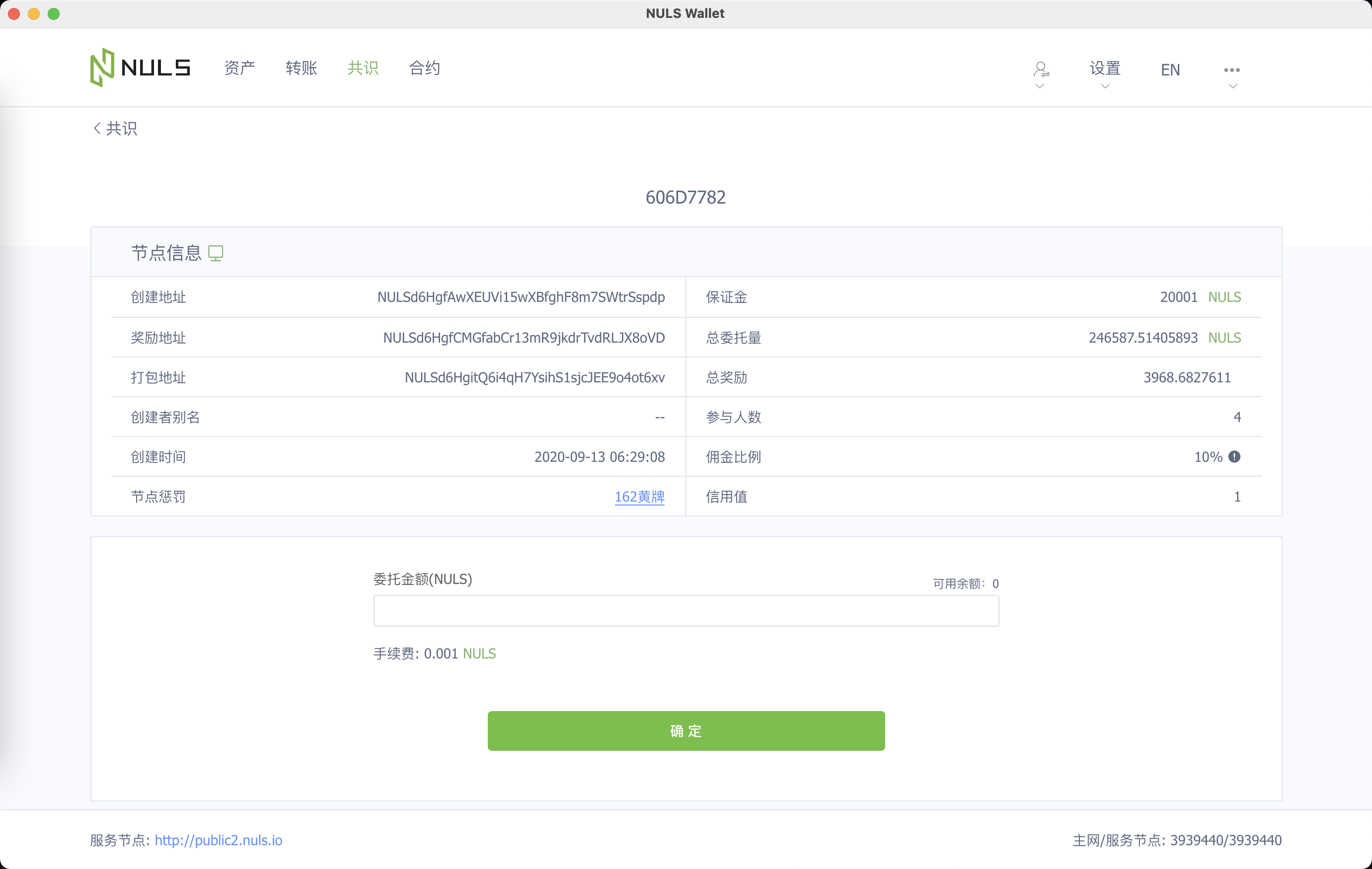Viewport: 1372px width, 869px height.
Task: Click the commission rate info icon
Action: (1235, 457)
